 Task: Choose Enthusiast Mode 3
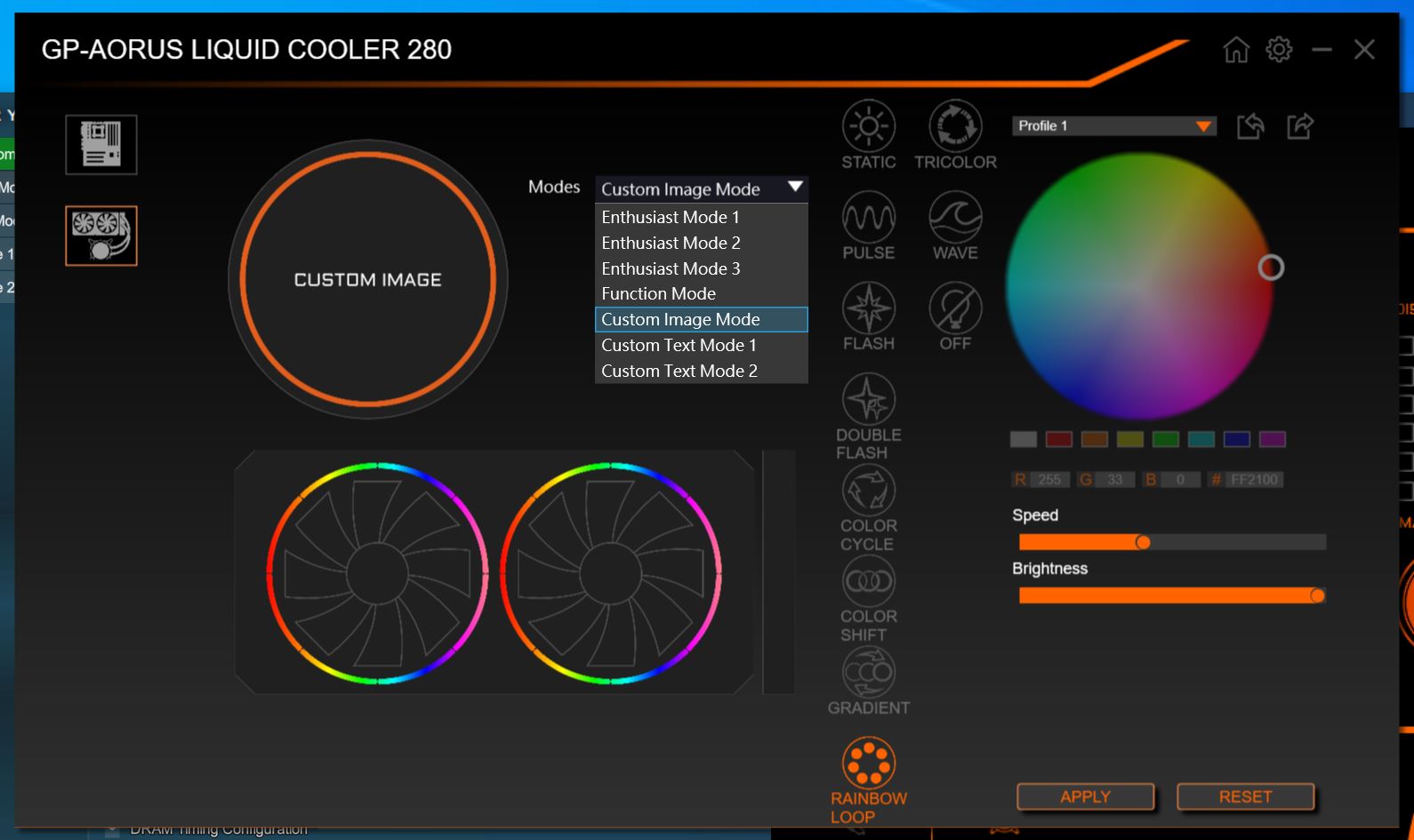click(x=701, y=268)
